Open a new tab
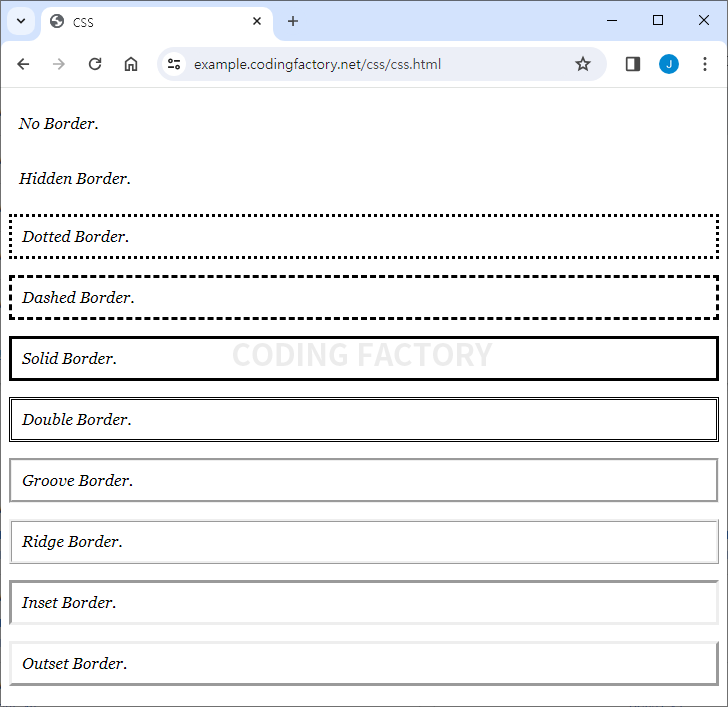The width and height of the screenshot is (728, 707). [x=293, y=21]
